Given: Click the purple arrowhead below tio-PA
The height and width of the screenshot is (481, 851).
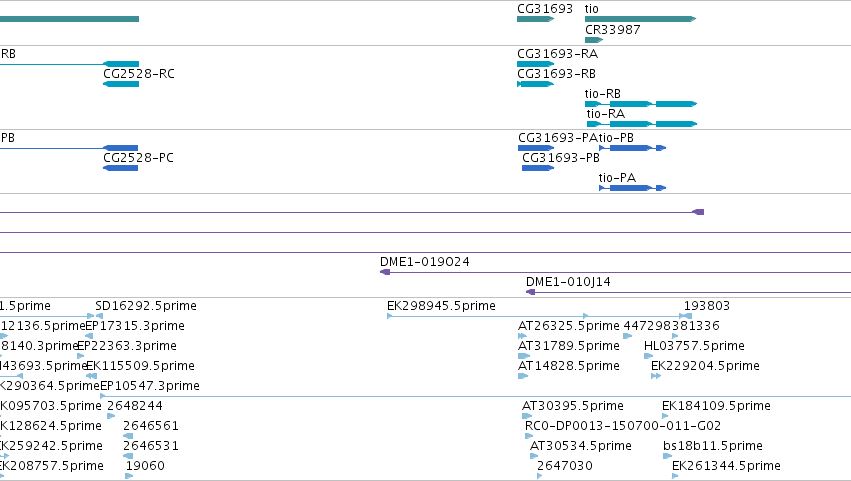Looking at the screenshot, I should [698, 212].
